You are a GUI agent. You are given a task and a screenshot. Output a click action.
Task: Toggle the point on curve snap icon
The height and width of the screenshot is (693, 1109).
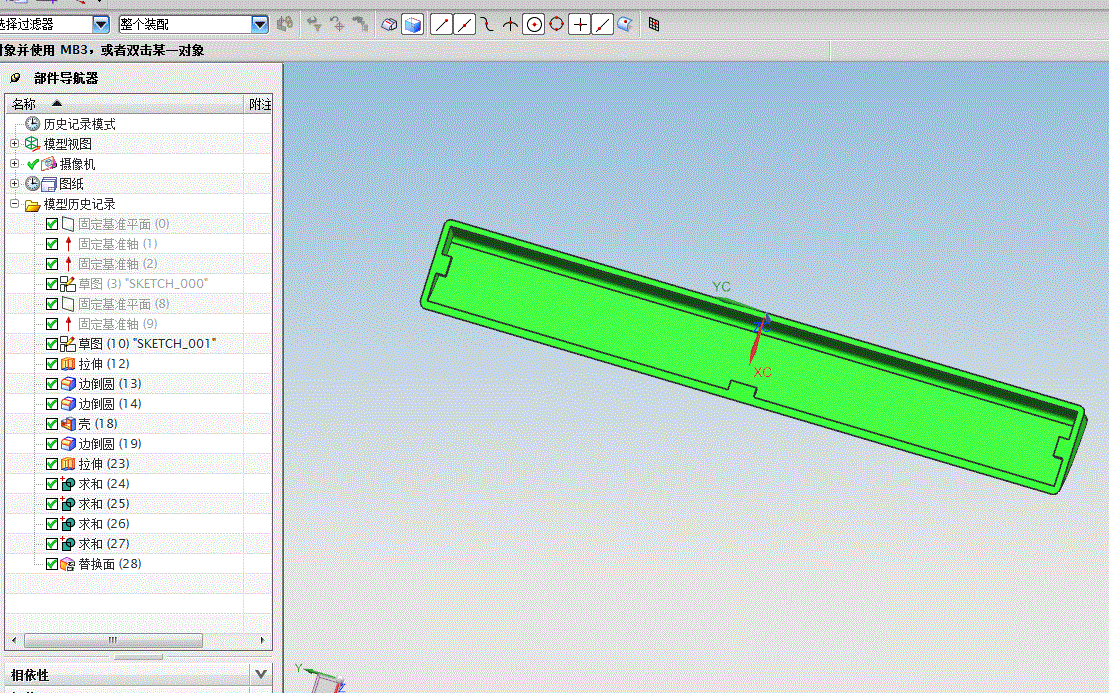[x=602, y=25]
